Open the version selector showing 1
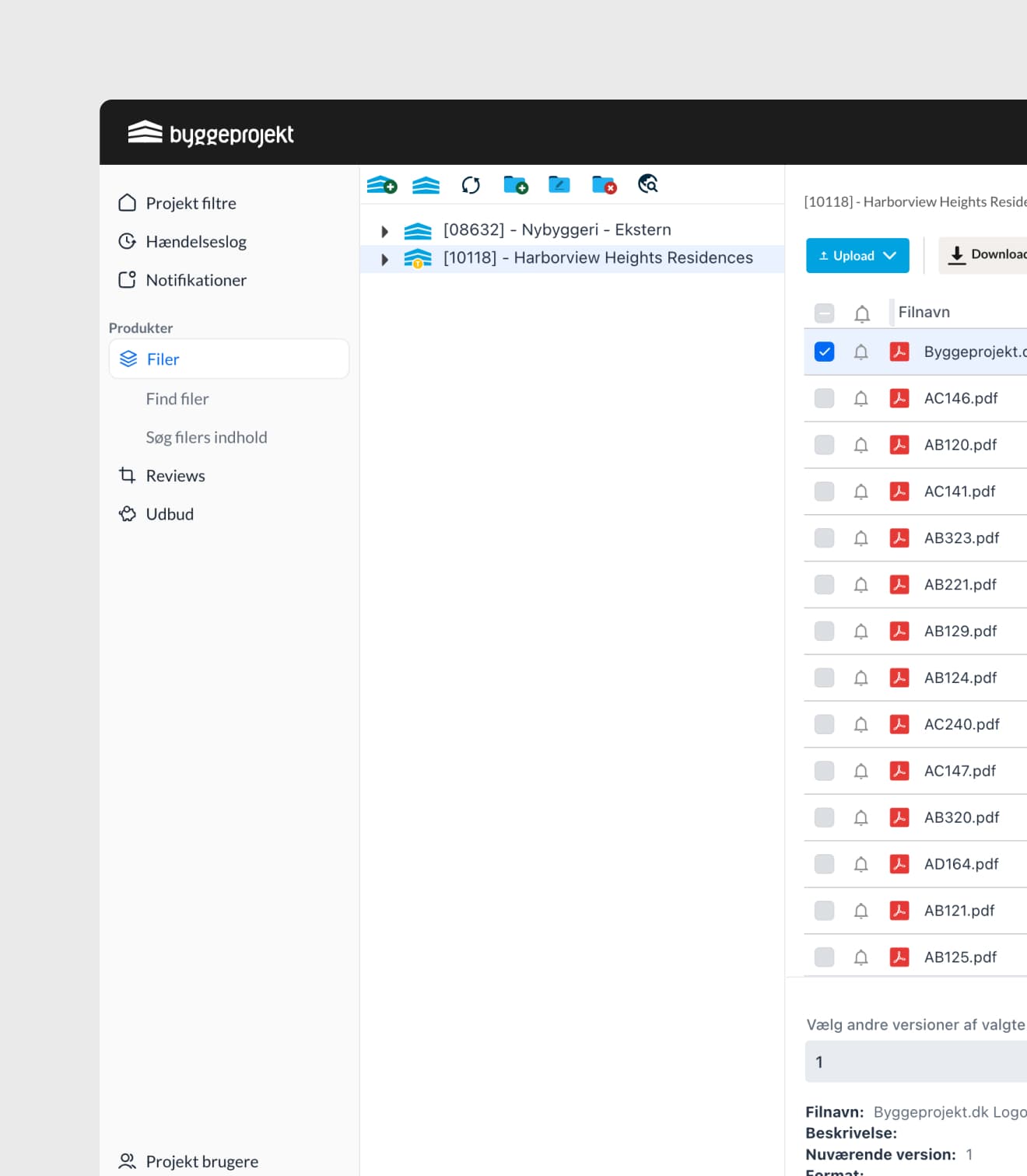Viewport: 1027px width, 1176px height. click(x=916, y=1062)
